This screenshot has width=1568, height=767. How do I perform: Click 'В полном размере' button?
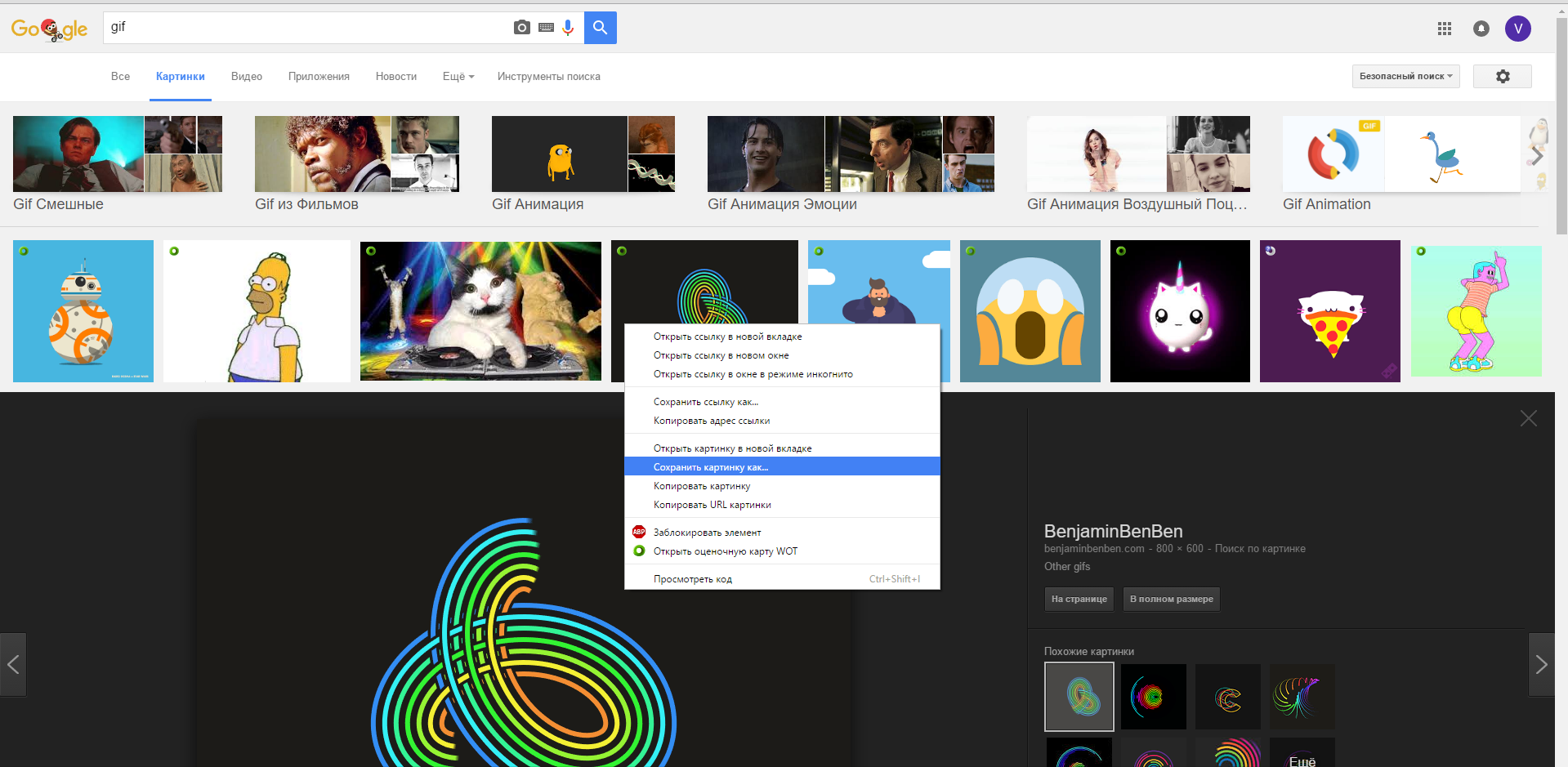(x=1171, y=599)
